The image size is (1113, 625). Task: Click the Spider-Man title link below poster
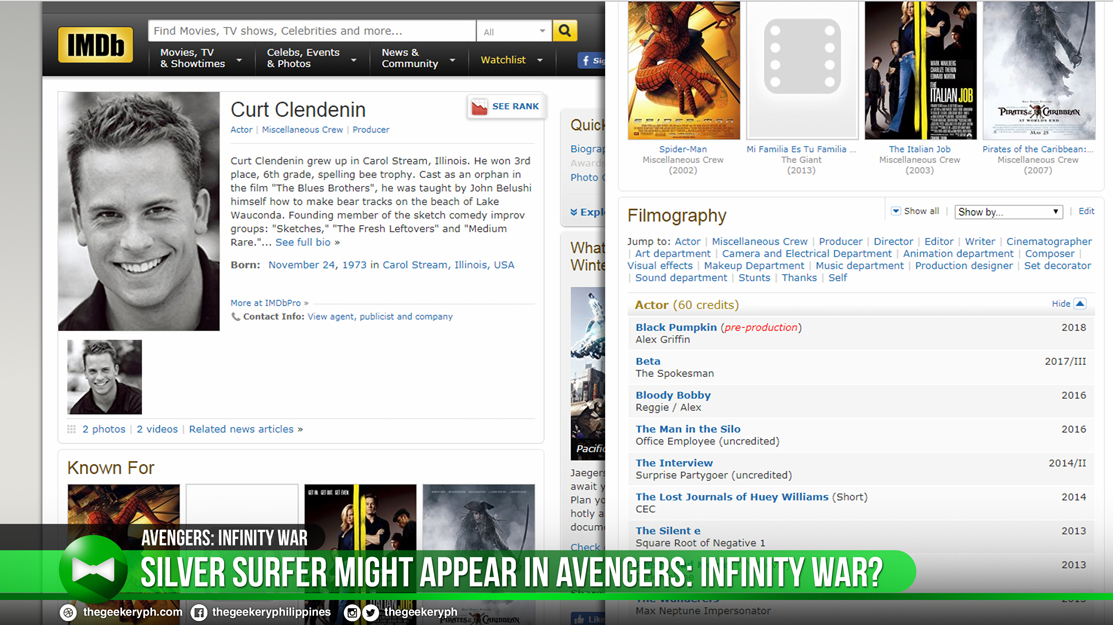pos(683,149)
